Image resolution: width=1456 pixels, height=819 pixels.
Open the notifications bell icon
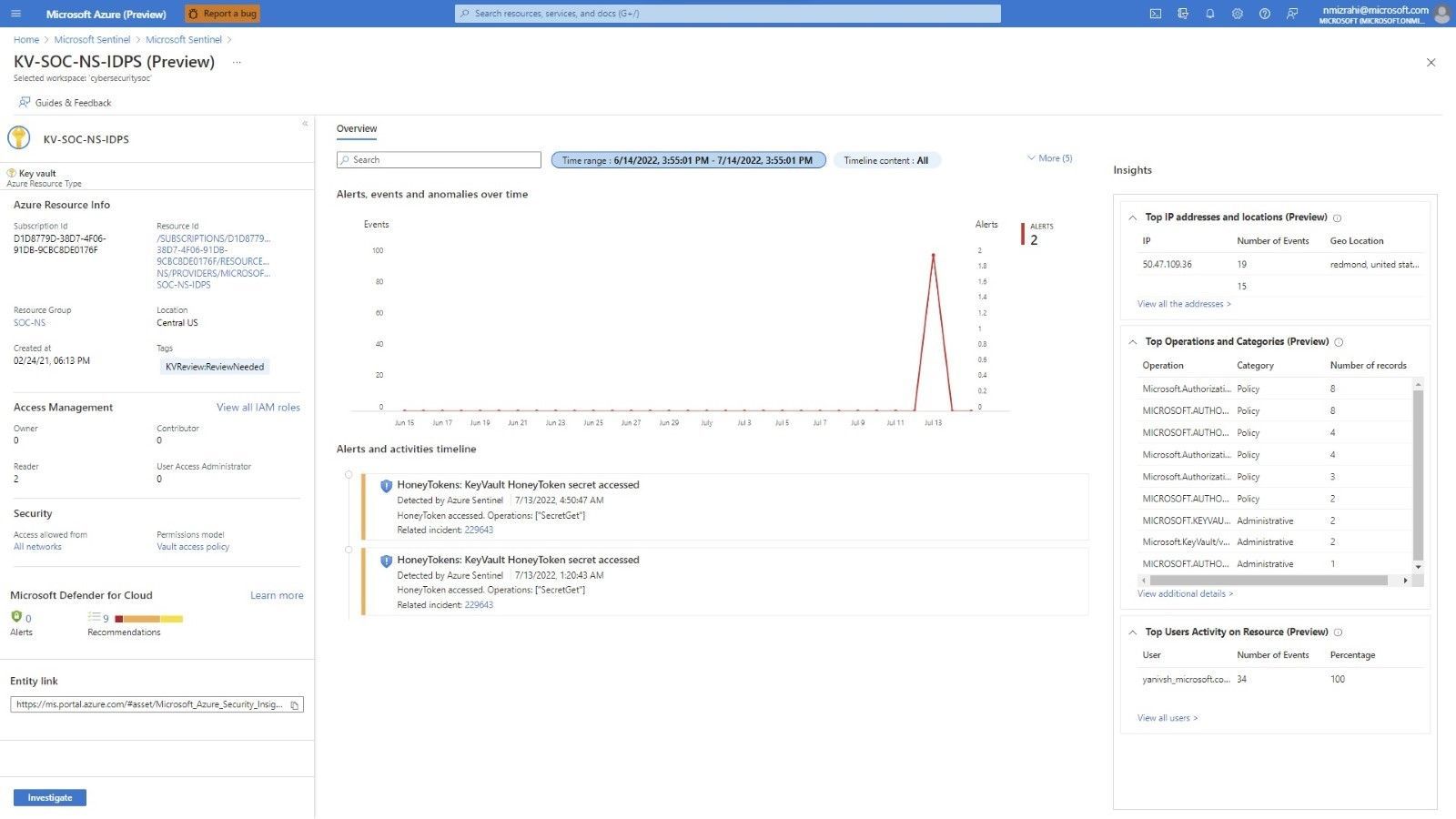pos(1210,14)
